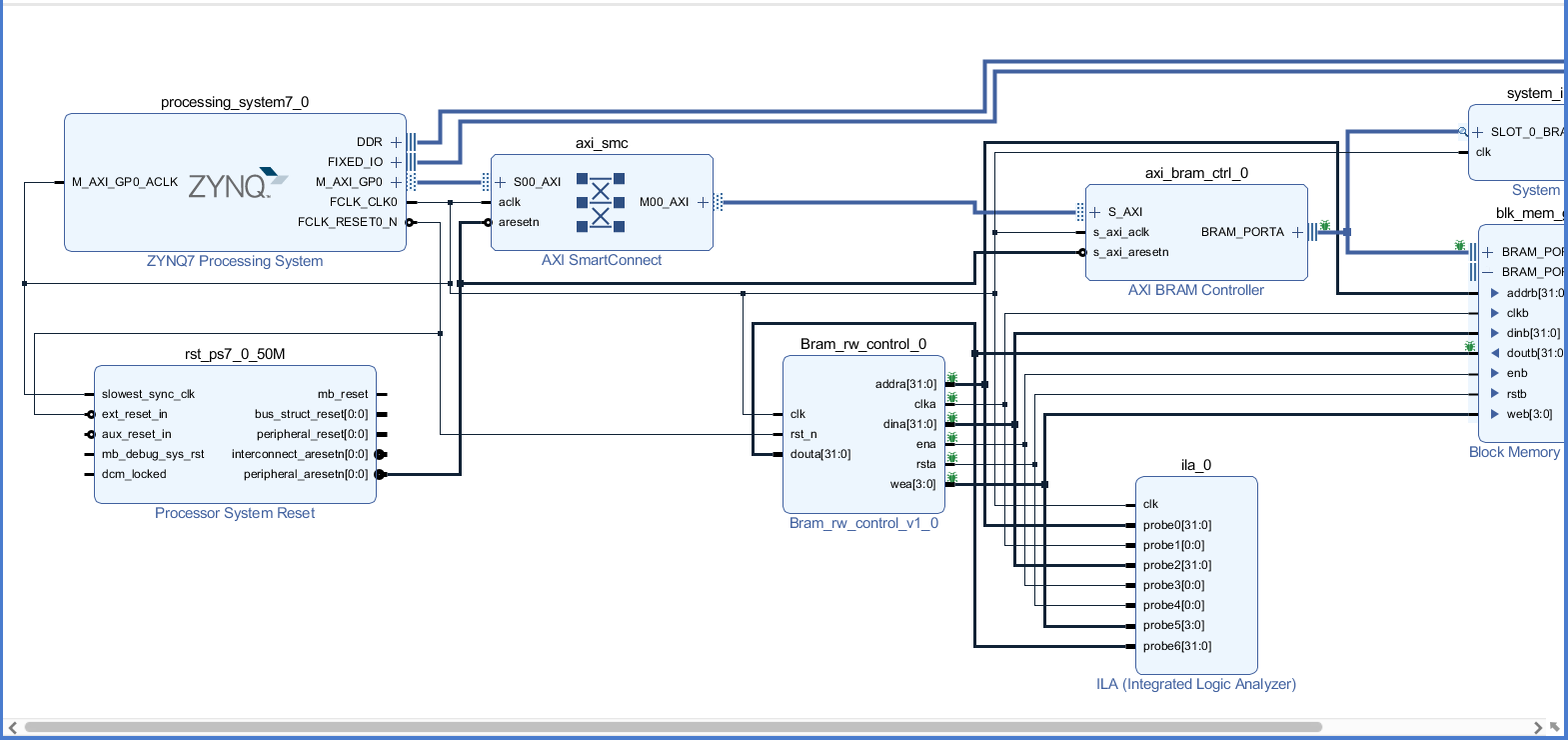The height and width of the screenshot is (744, 1568).
Task: Select the ila_0 block title
Action: click(x=1196, y=465)
